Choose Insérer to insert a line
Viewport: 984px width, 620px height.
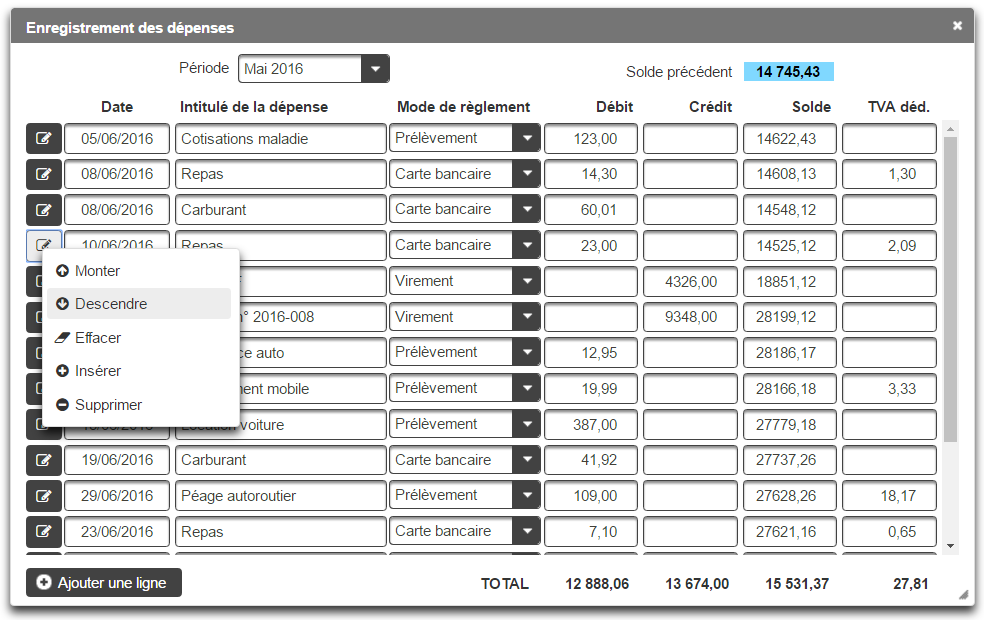[139, 371]
